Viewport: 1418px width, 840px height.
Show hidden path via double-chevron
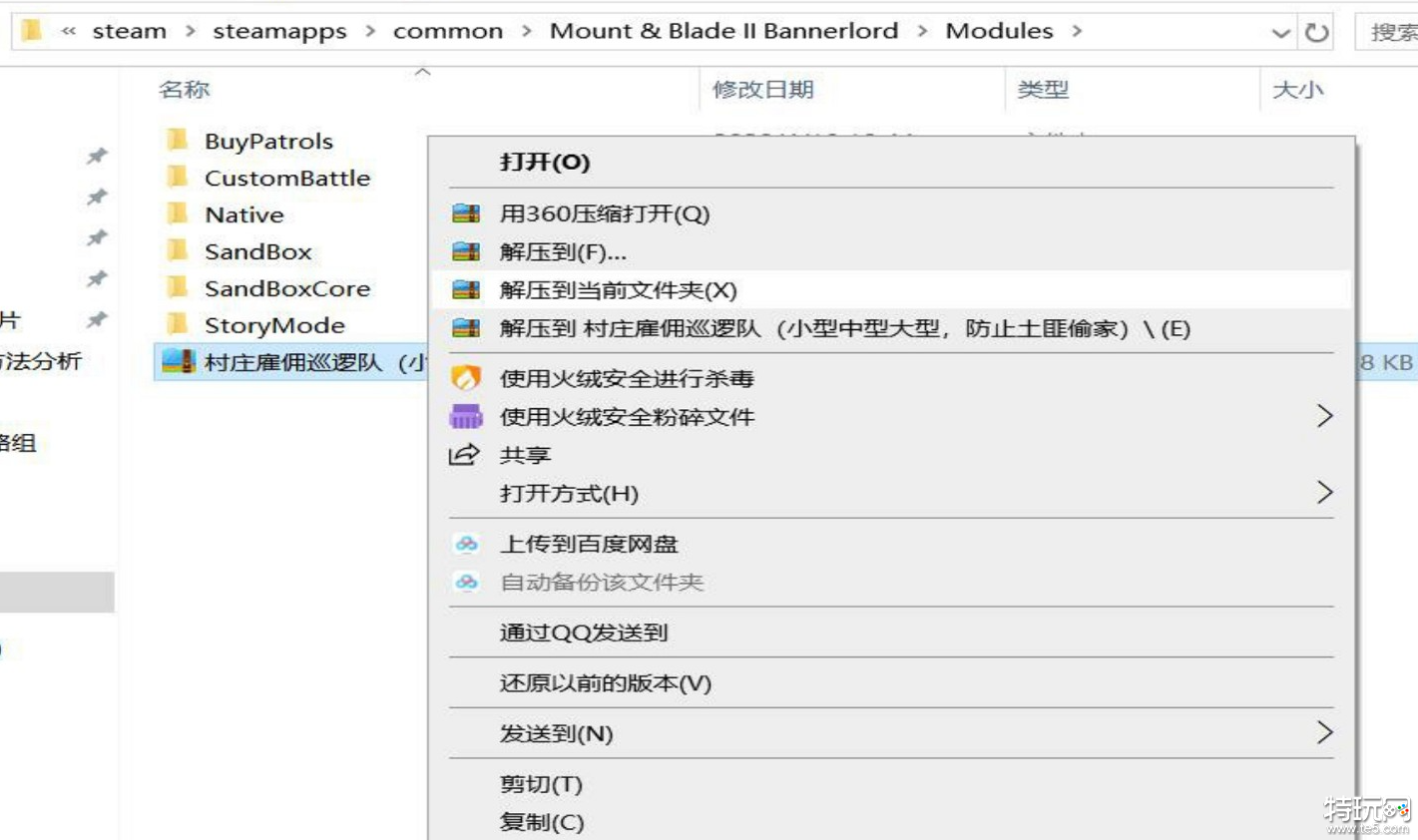click(69, 32)
